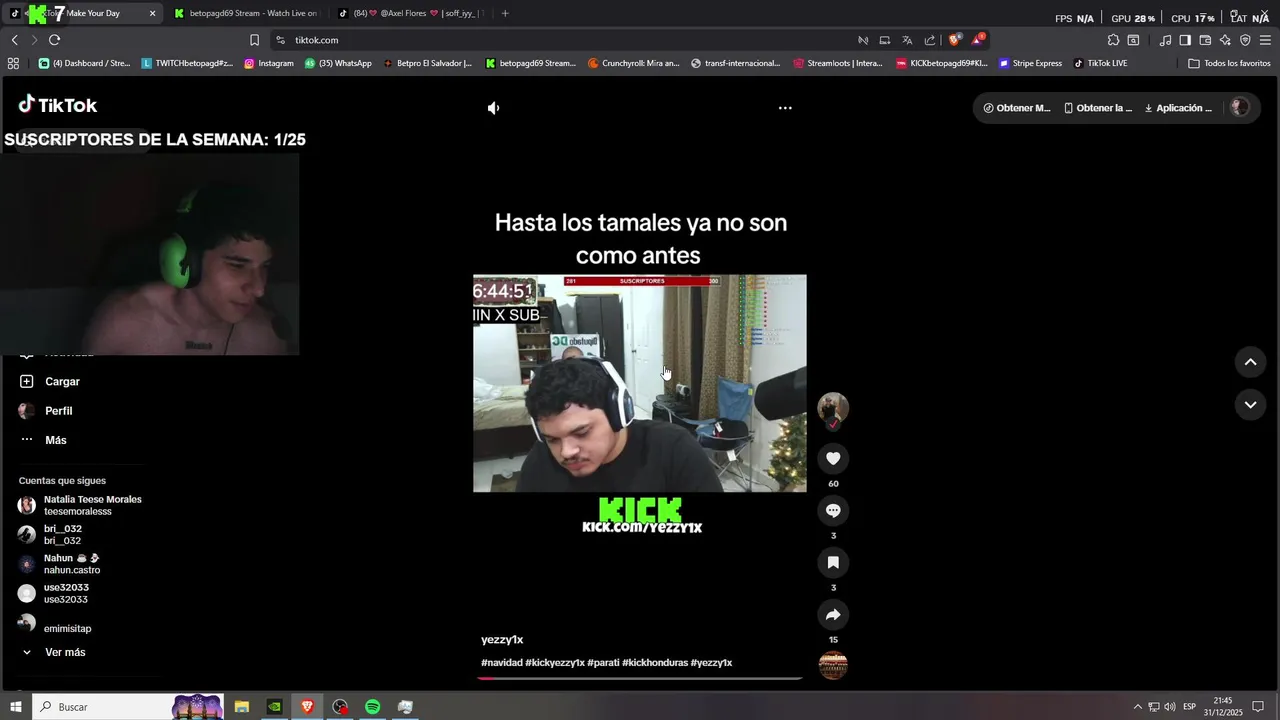Click the TikTok logo

[58, 105]
